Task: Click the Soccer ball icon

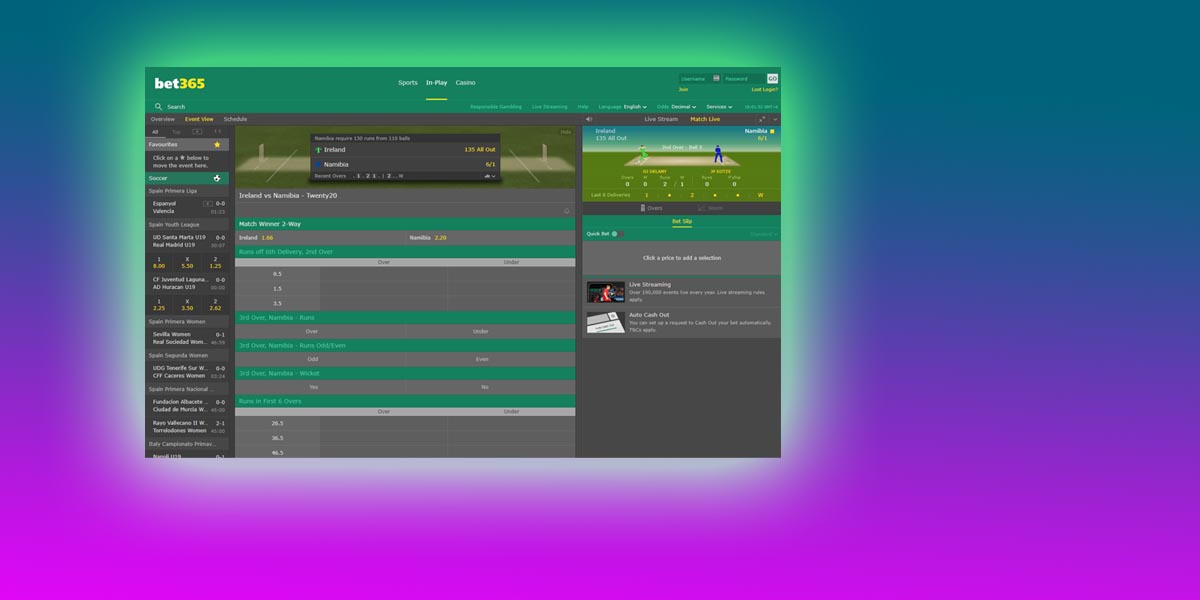Action: pyautogui.click(x=217, y=178)
